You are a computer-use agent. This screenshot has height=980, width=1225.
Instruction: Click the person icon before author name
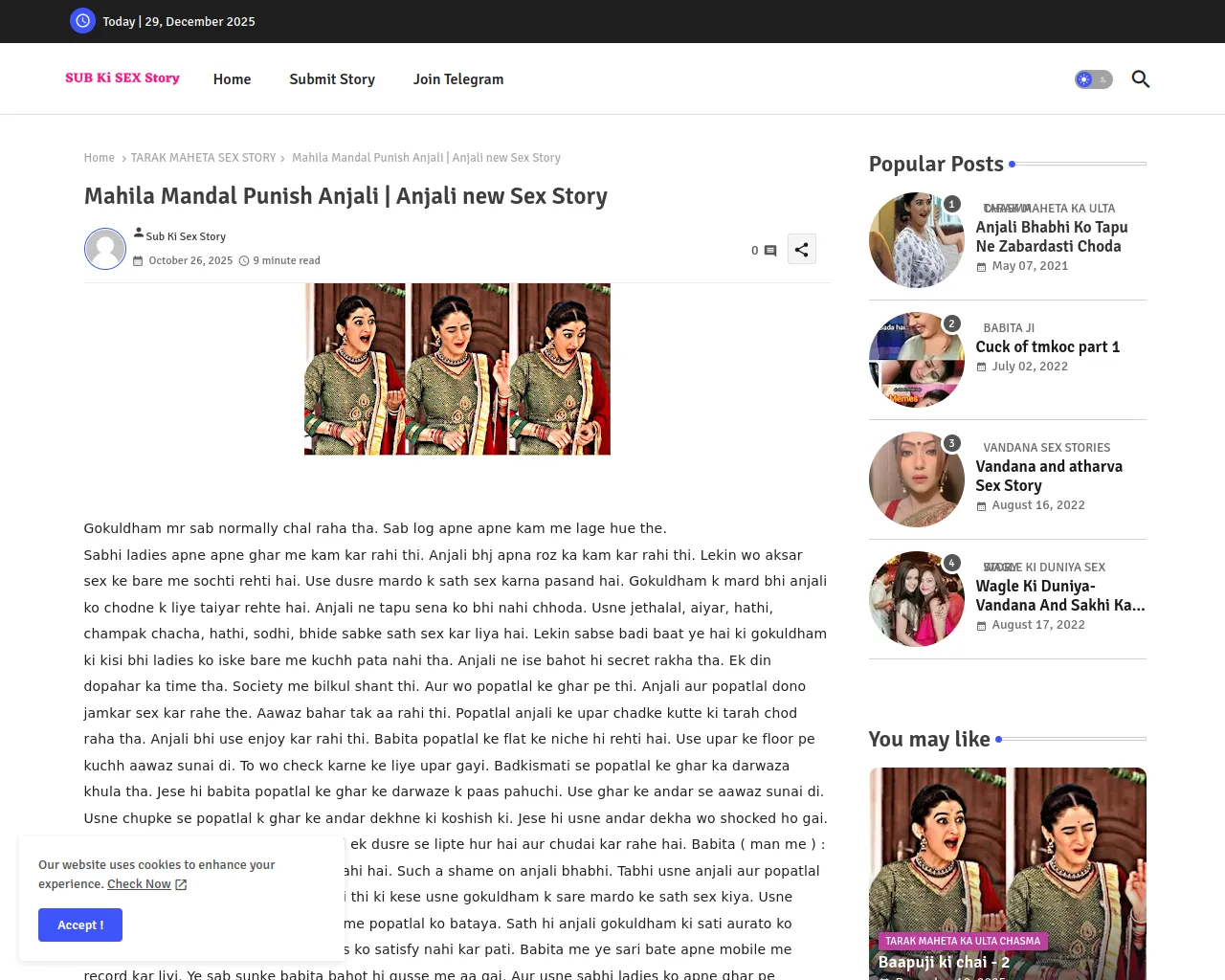tap(139, 233)
